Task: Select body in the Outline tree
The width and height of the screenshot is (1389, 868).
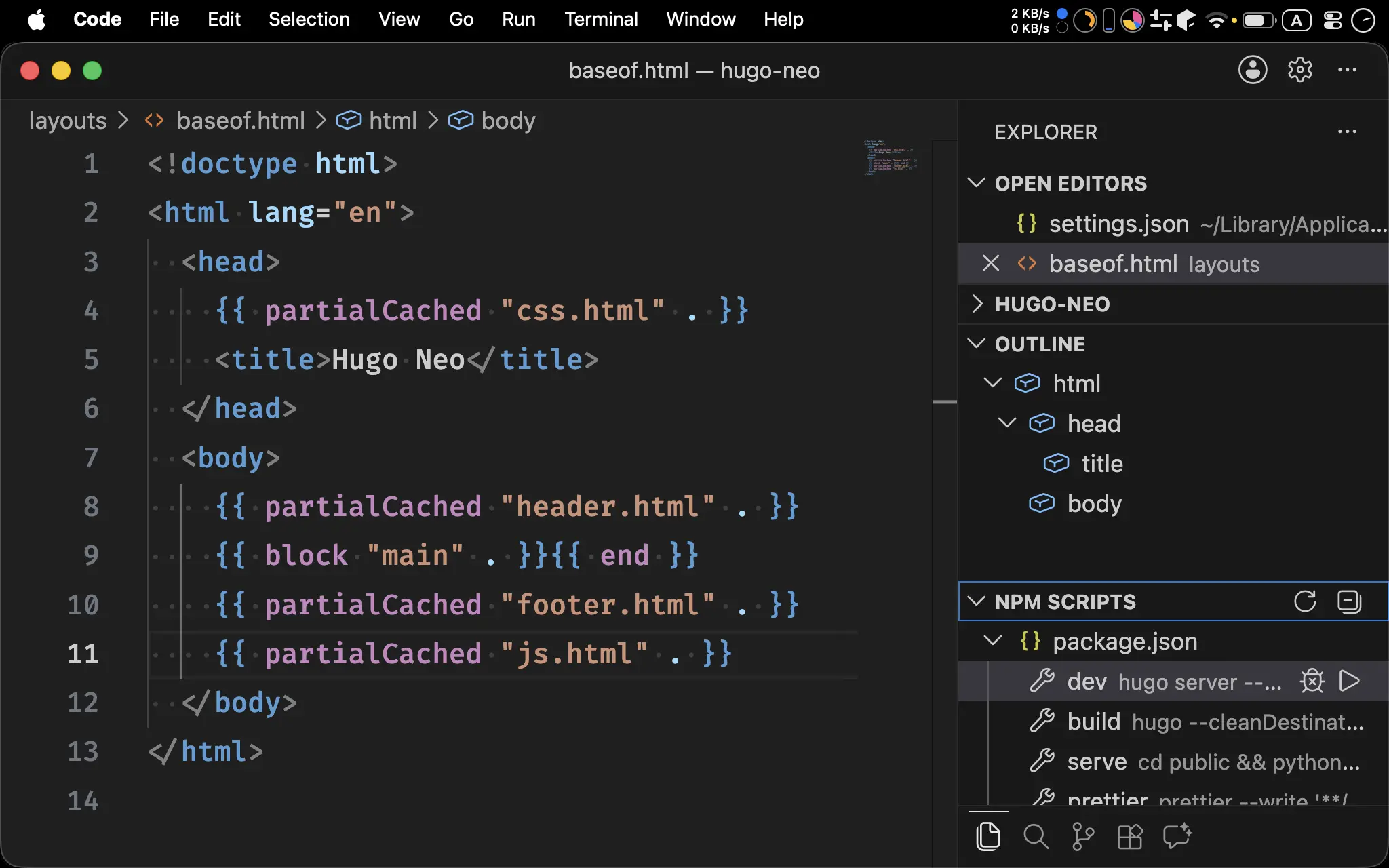Action: pyautogui.click(x=1173, y=503)
